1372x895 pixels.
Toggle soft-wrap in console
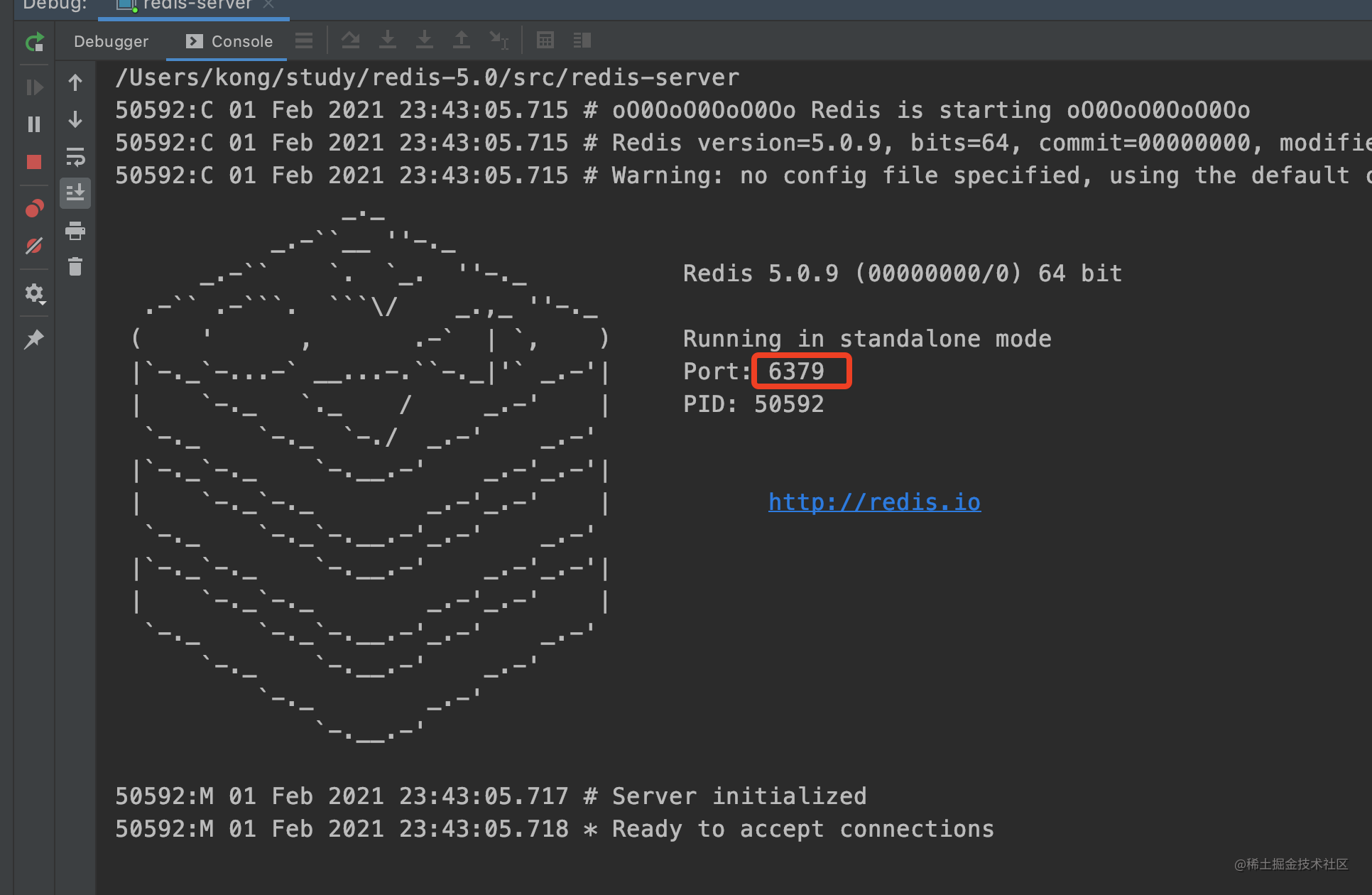pos(75,156)
